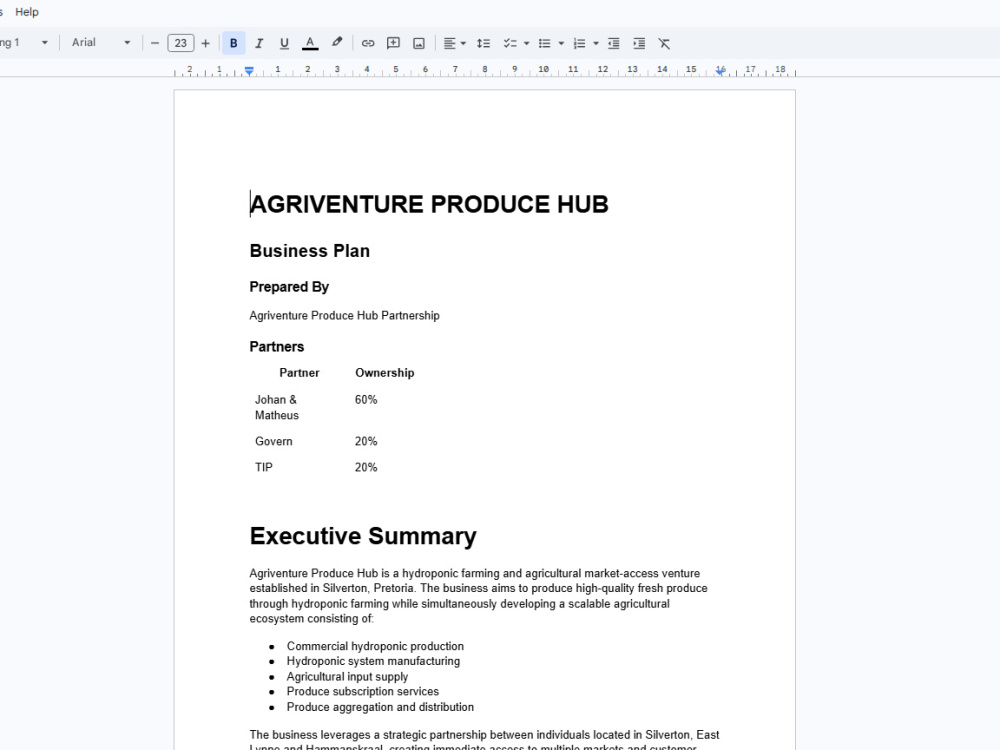The height and width of the screenshot is (750, 1000).
Task: Click the Ownership column header cell
Action: 385,373
